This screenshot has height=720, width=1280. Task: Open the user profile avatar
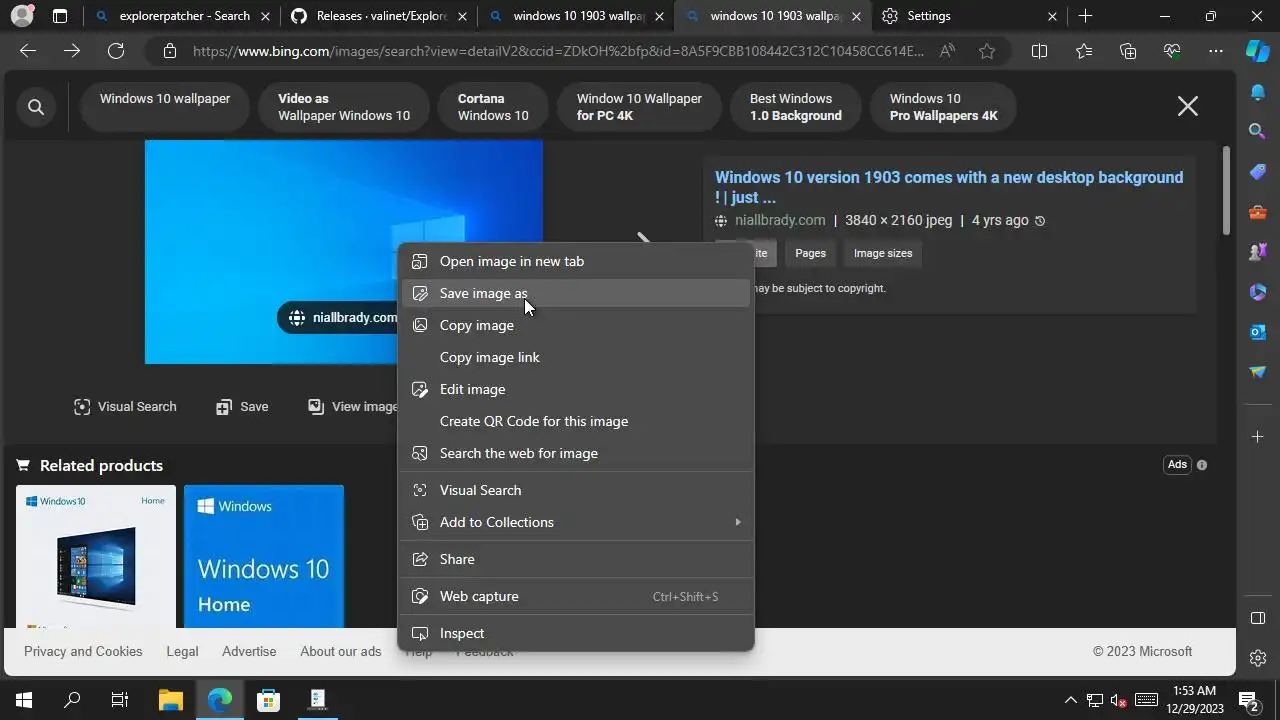(x=21, y=16)
